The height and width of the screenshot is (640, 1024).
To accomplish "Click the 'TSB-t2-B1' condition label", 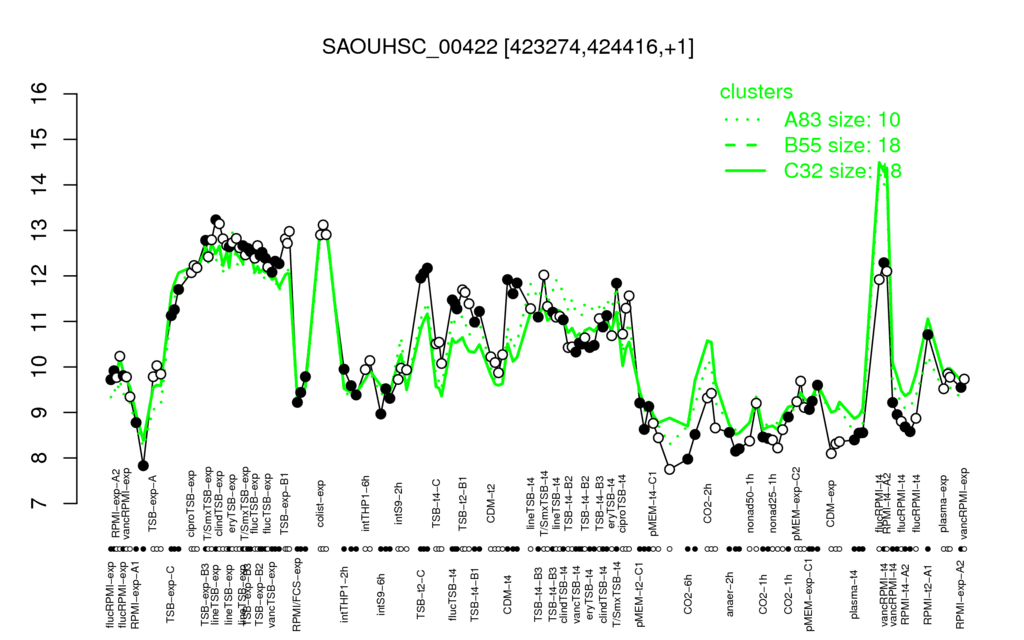I will 463,504.
